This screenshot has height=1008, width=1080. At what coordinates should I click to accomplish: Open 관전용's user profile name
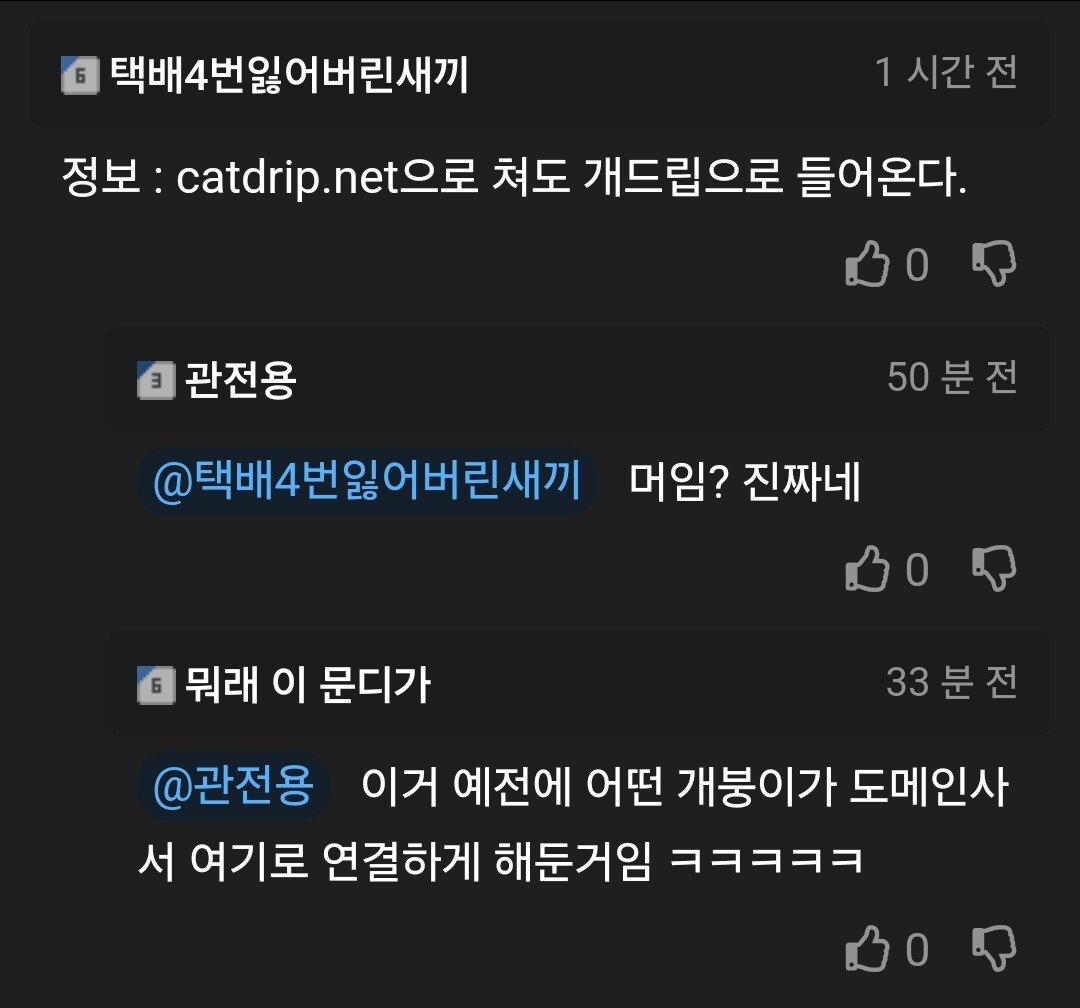click(x=240, y=380)
